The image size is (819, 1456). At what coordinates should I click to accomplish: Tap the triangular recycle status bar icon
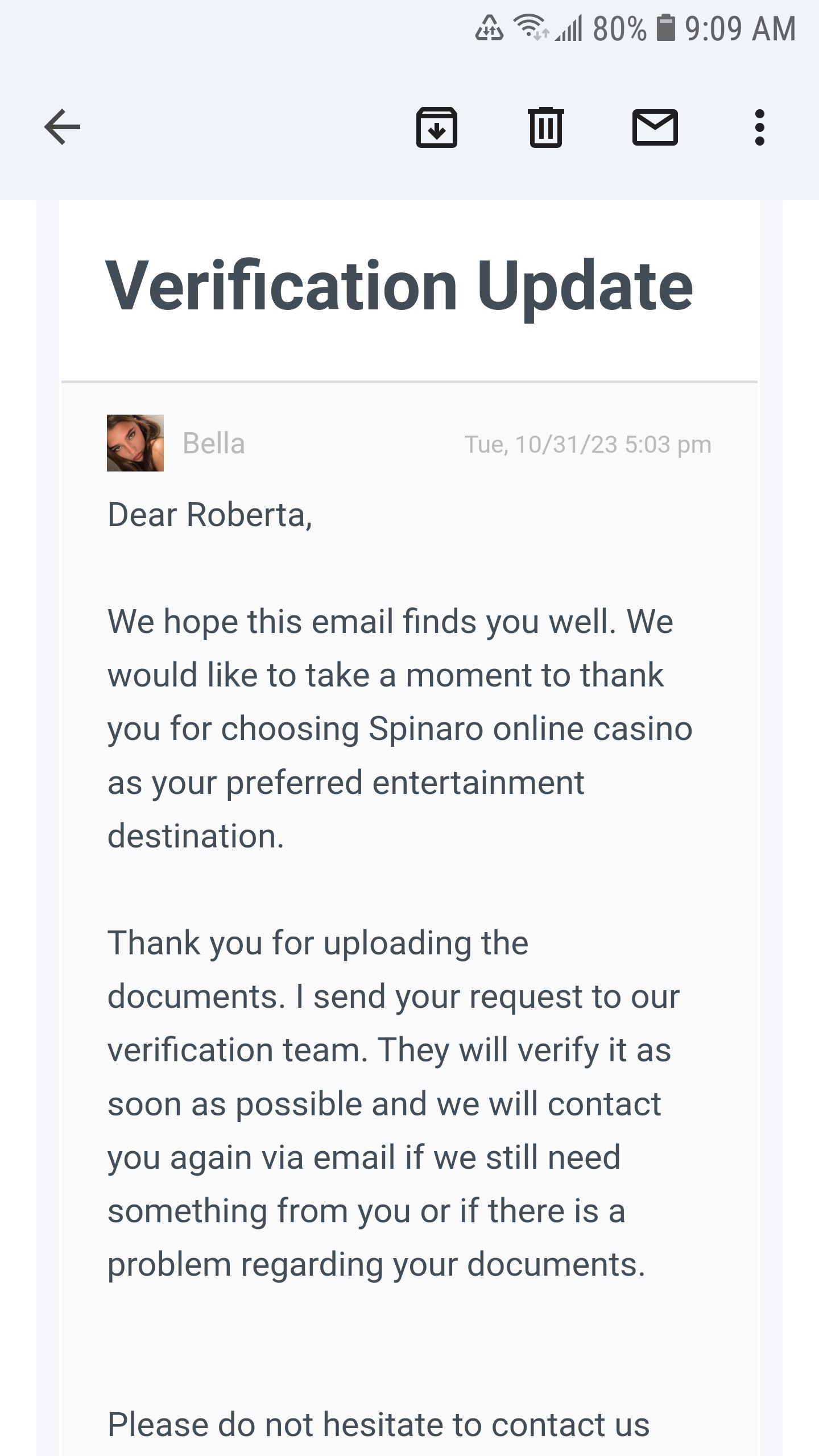coord(489,28)
